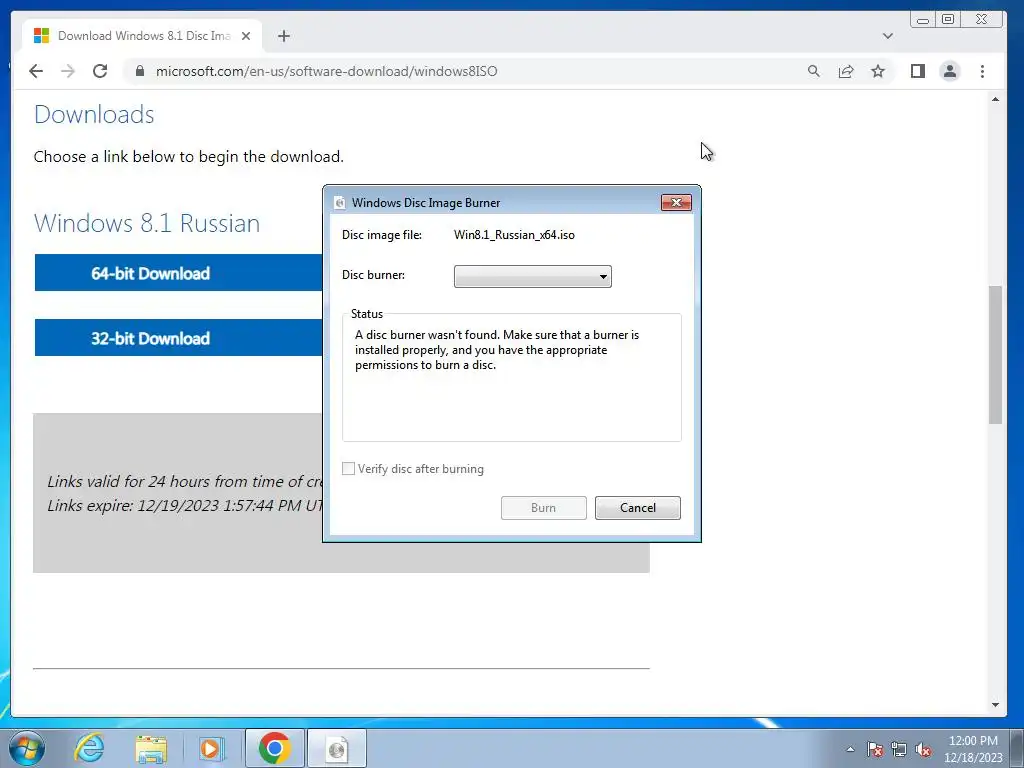Click the Win8.1_Russian_x64.iso file name

[514, 235]
